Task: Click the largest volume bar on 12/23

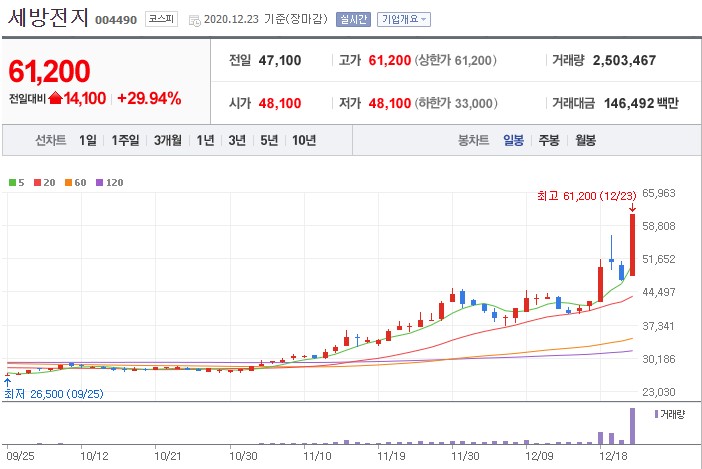Action: [633, 426]
